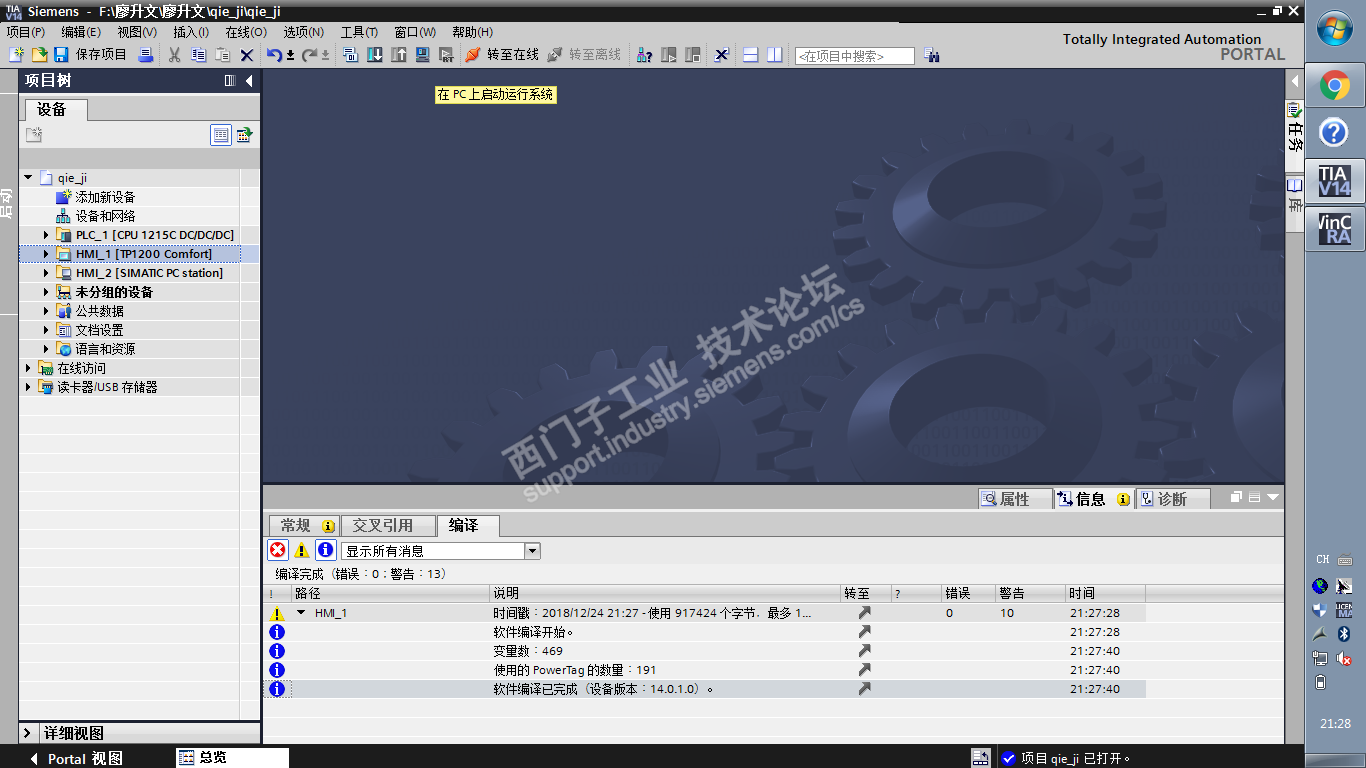Click the undo arrow icon

coord(274,55)
